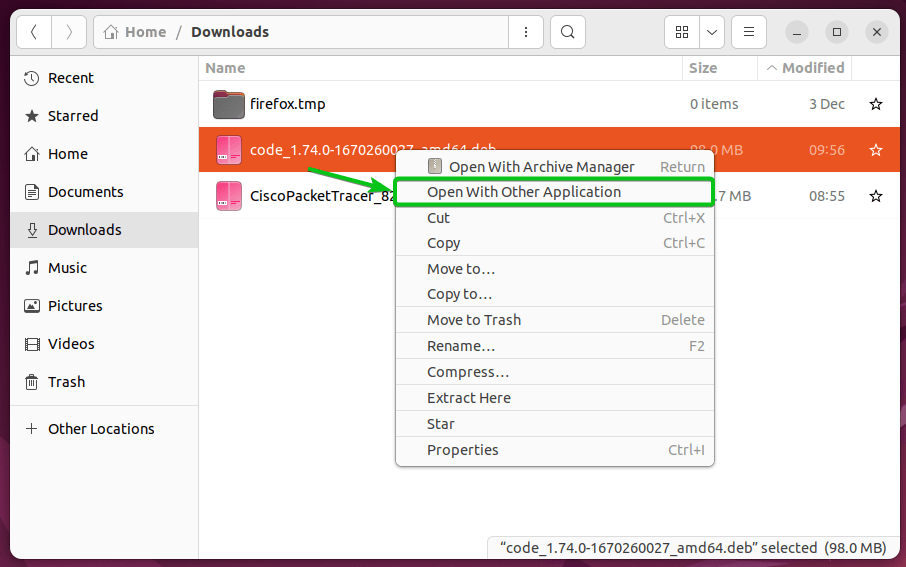The image size is (906, 567).
Task: Go back with the left arrow button
Action: coord(34,32)
